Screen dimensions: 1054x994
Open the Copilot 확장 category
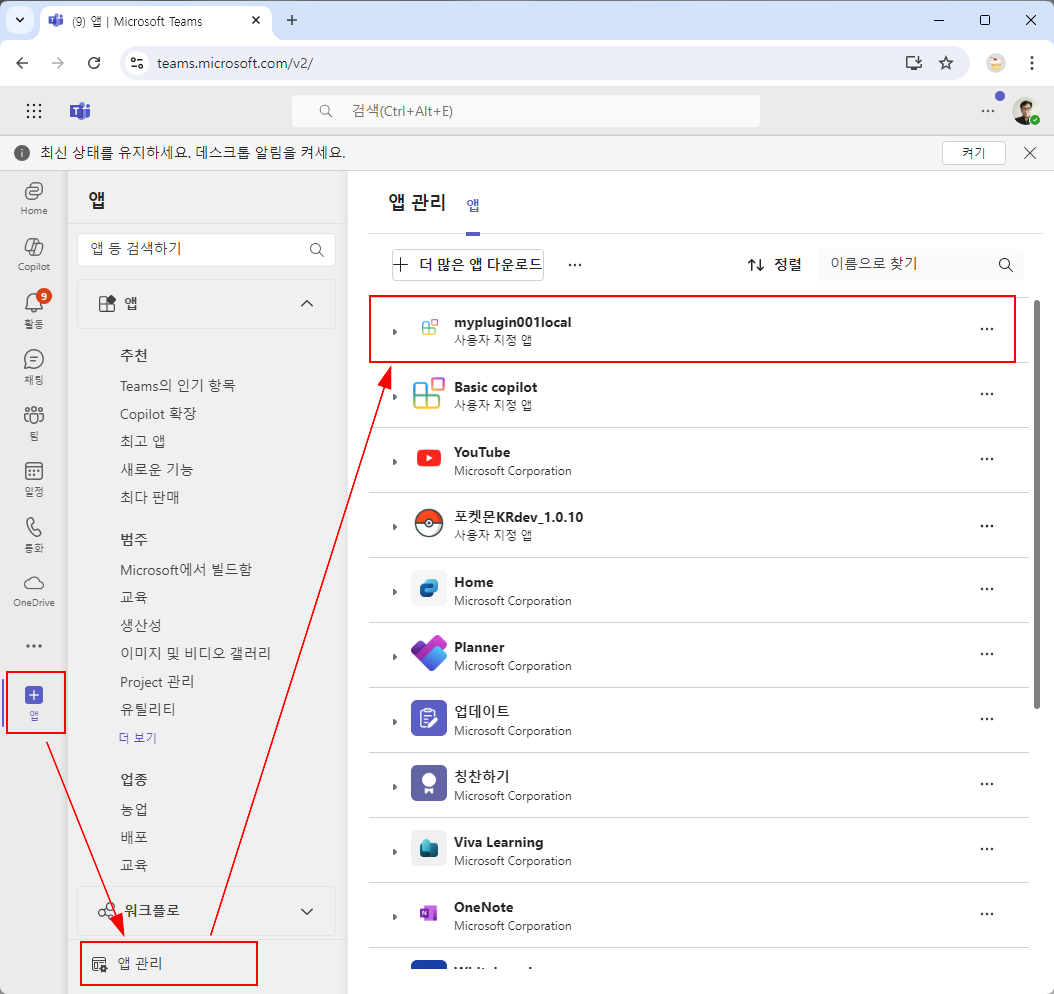click(158, 414)
